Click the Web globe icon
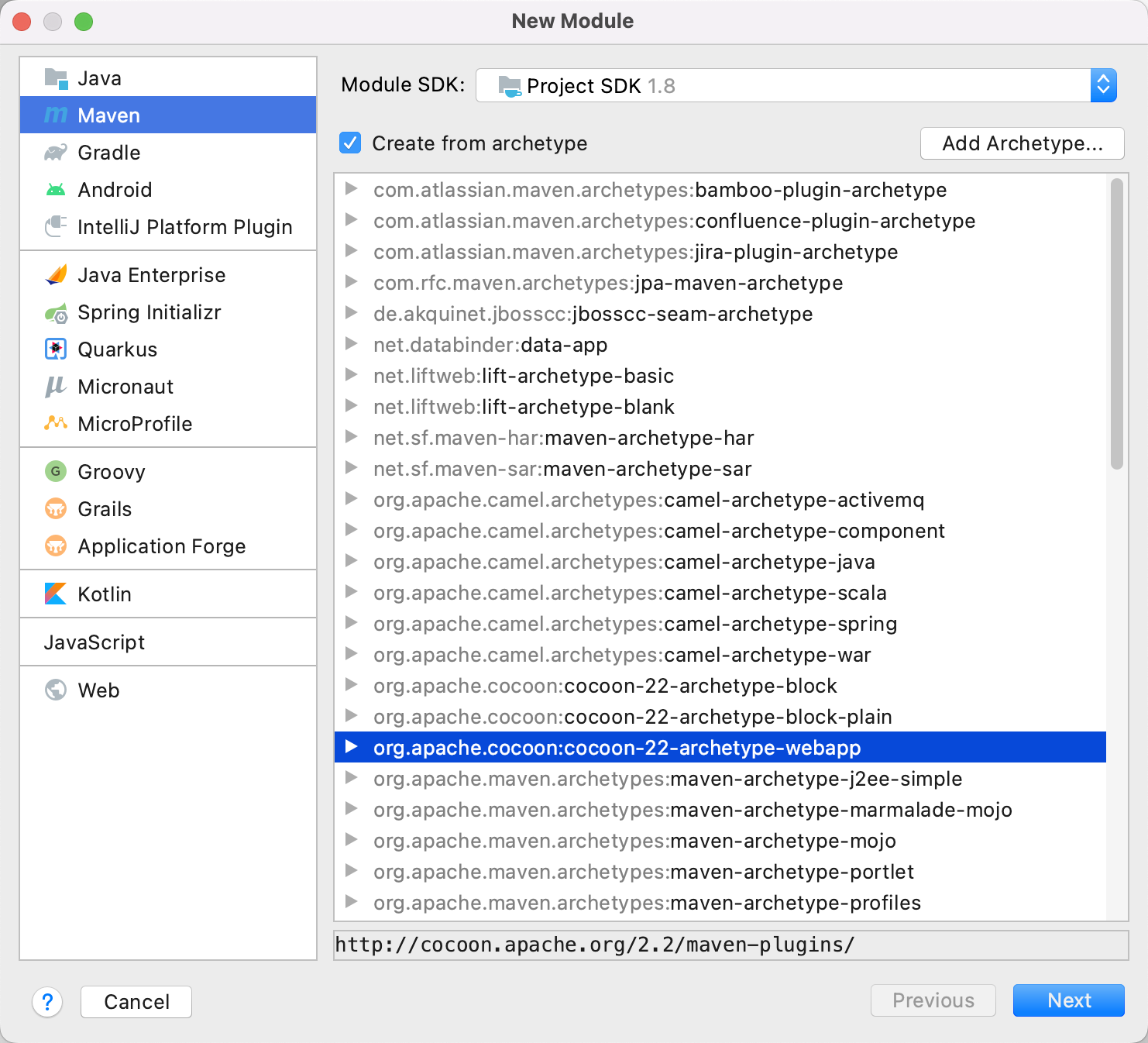 [x=56, y=690]
